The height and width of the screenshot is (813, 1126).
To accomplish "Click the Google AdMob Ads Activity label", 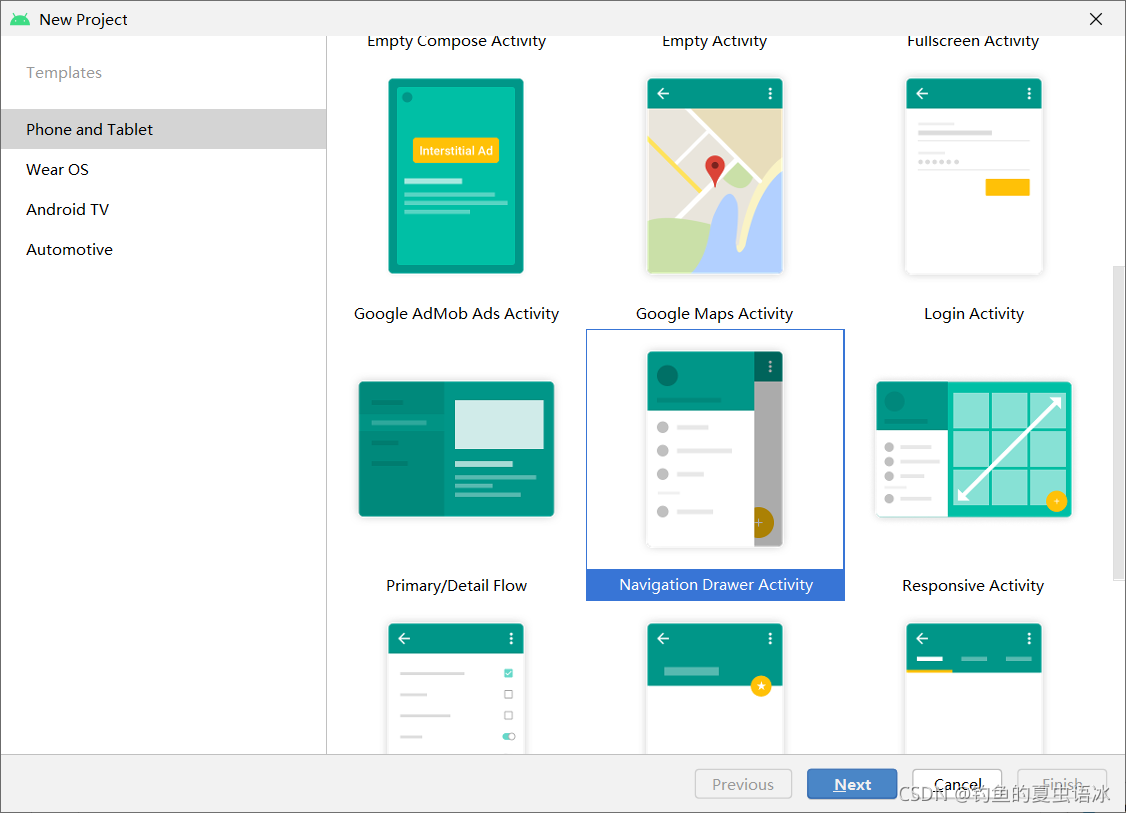I will [456, 314].
